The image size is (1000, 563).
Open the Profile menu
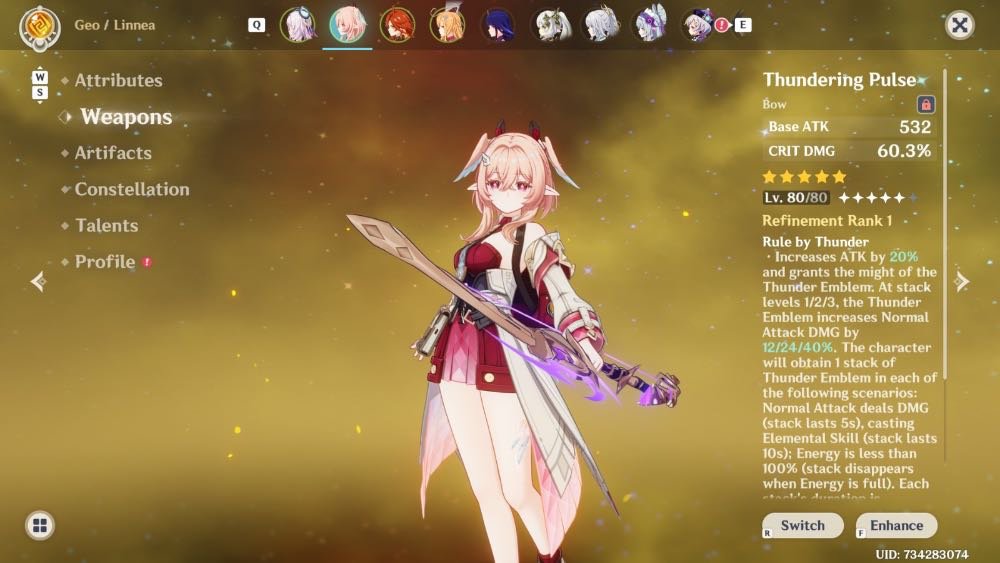[x=105, y=262]
